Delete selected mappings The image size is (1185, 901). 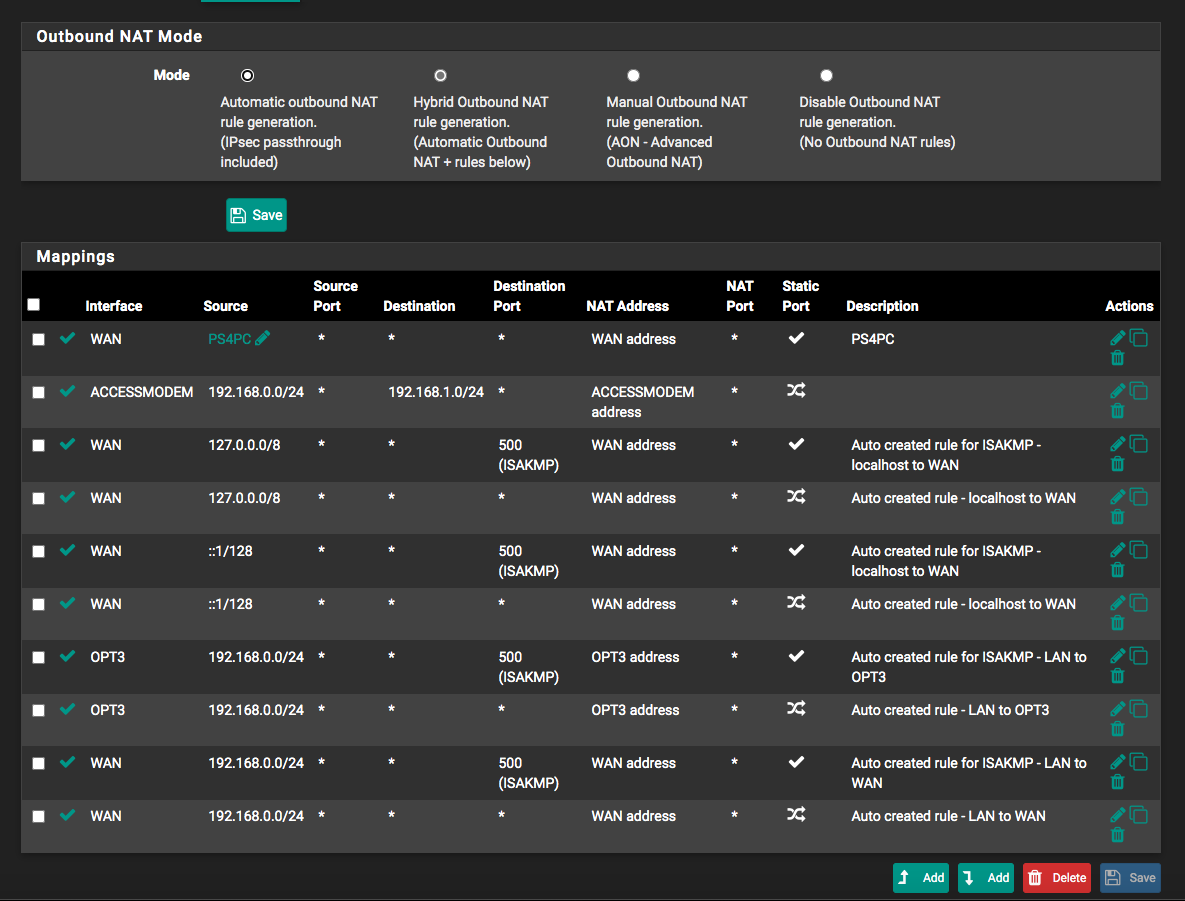pos(1057,878)
